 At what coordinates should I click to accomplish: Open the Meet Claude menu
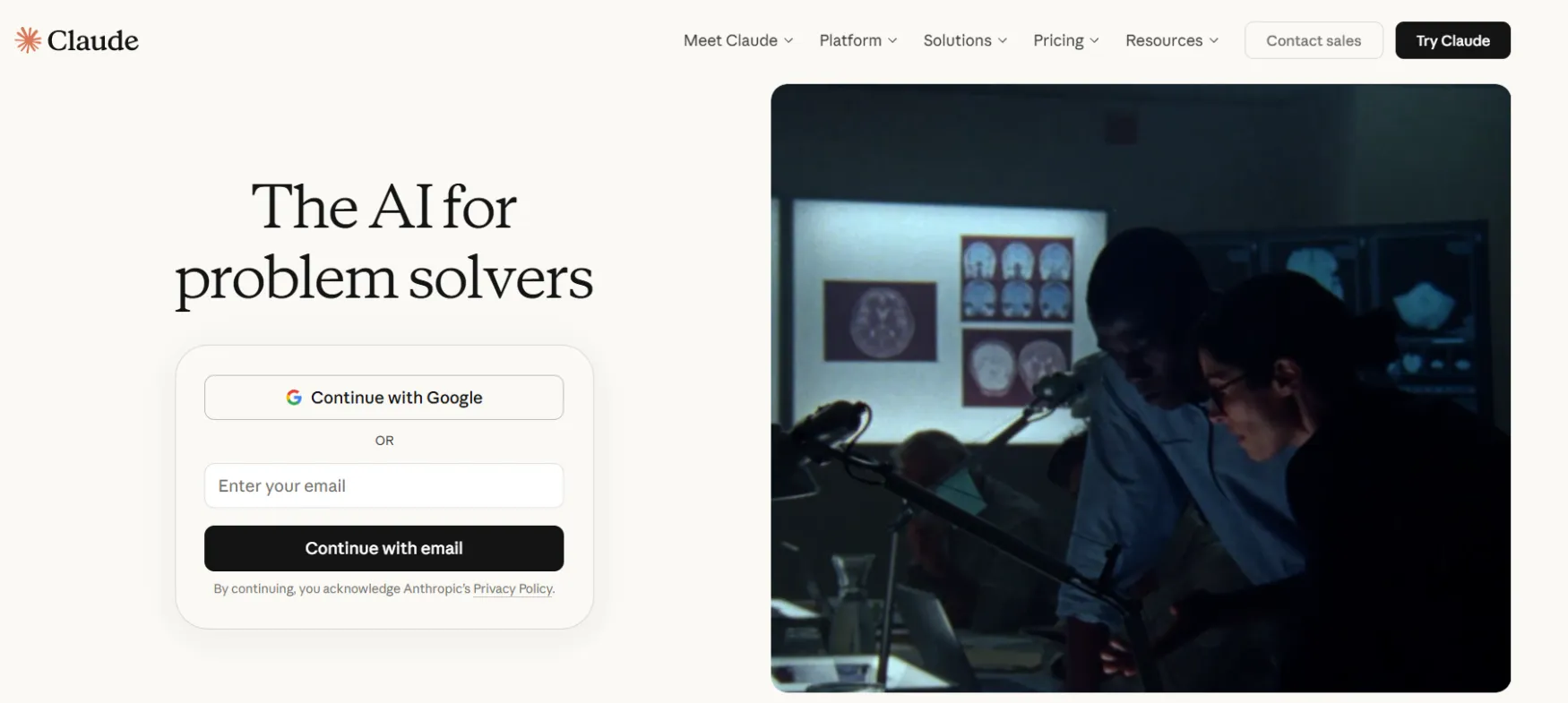[x=730, y=40]
